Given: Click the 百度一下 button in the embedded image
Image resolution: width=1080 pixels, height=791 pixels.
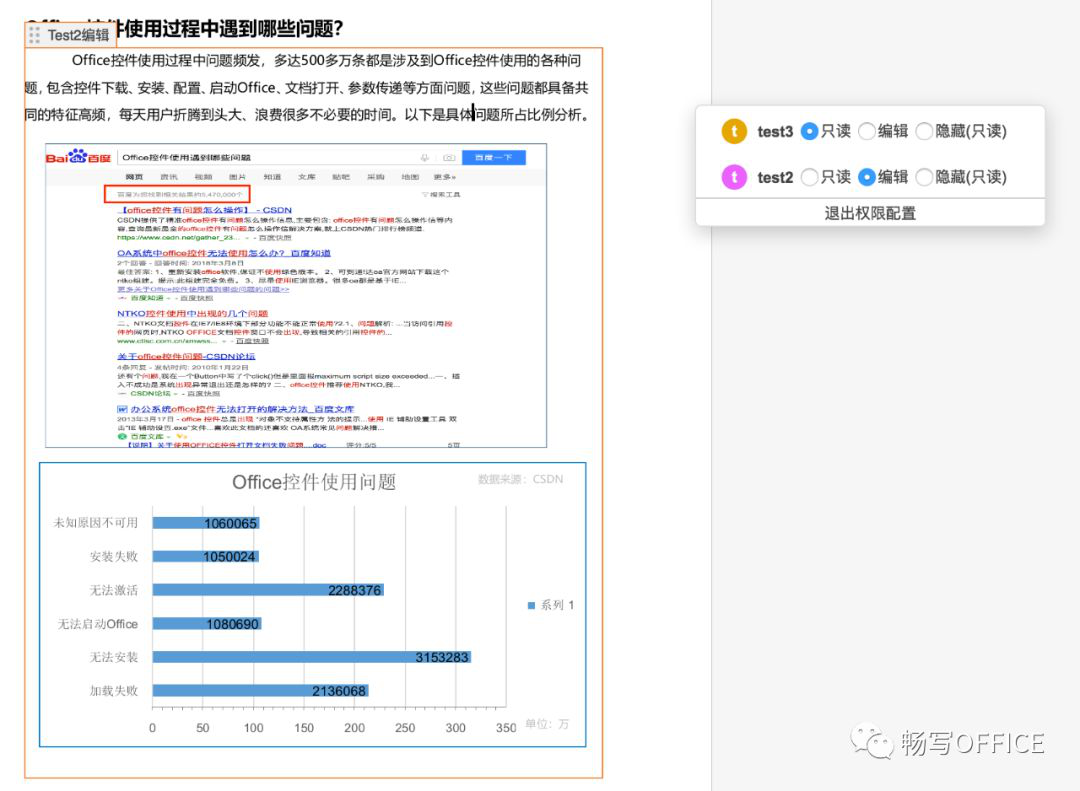Looking at the screenshot, I should [x=494, y=157].
